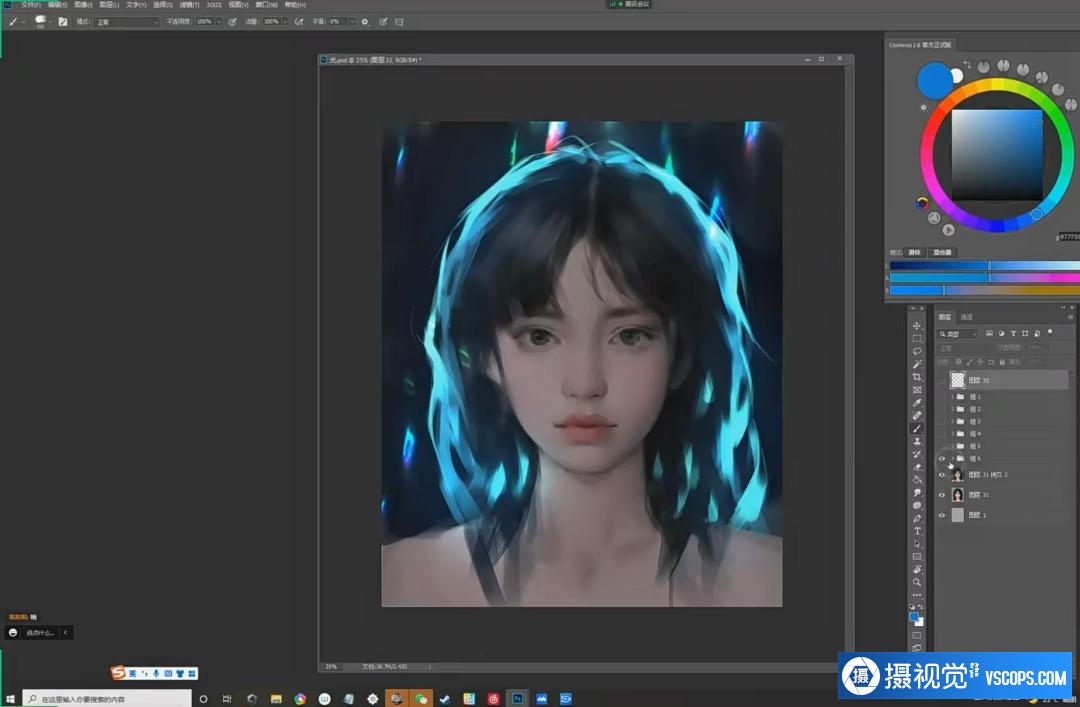Image resolution: width=1080 pixels, height=707 pixels.
Task: Select the Zoom tool
Action: (917, 582)
